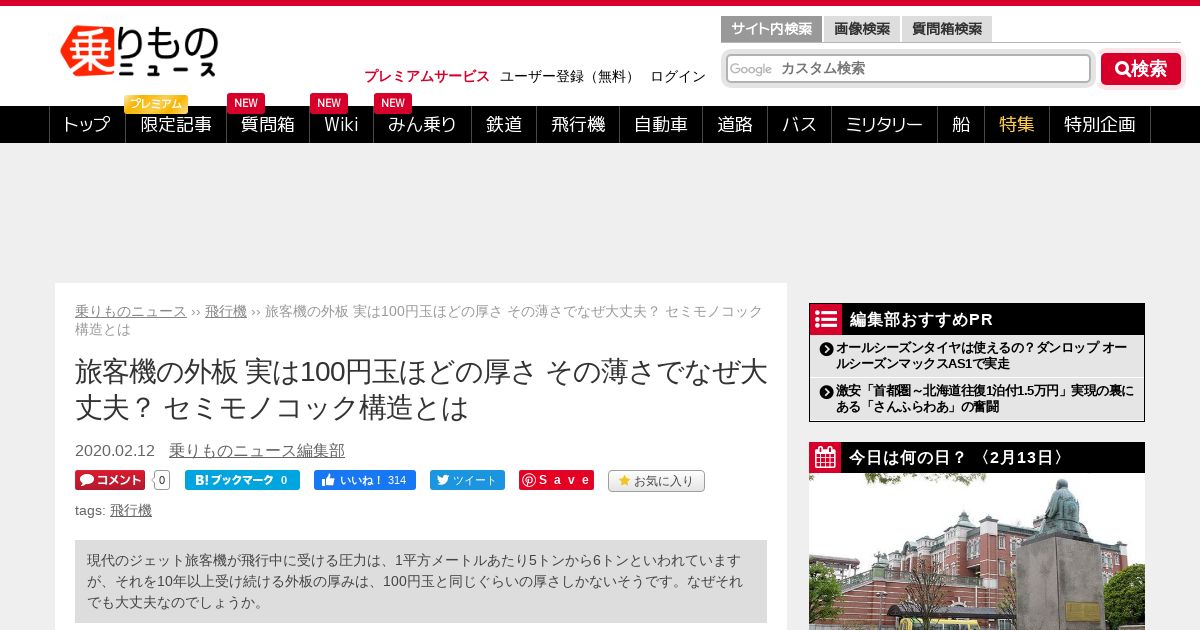This screenshot has height=630, width=1200.
Task: Click the Twitter ツイート button
Action: click(x=467, y=480)
